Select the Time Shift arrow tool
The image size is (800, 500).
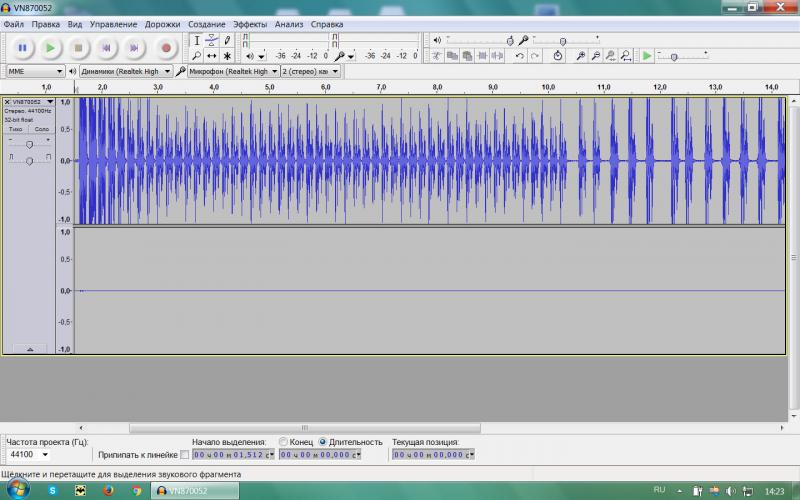(211, 56)
